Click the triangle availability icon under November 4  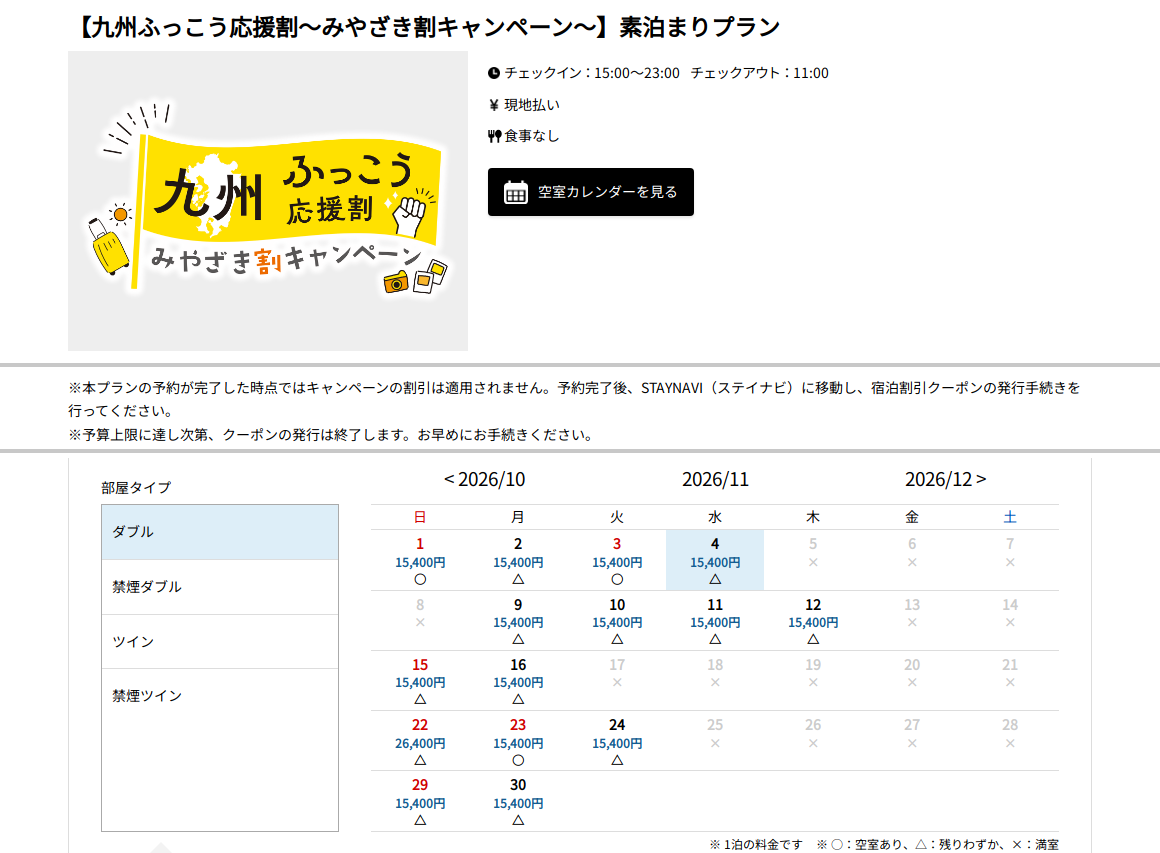715,579
